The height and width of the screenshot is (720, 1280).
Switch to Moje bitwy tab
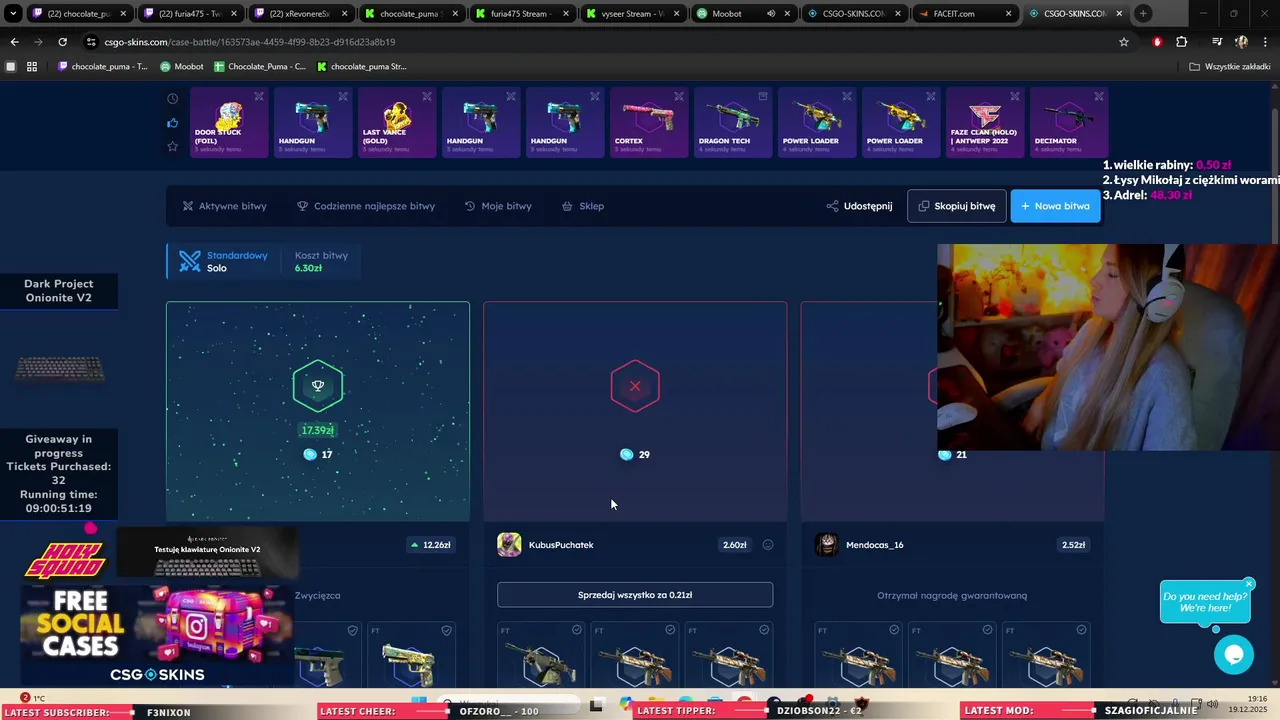coord(498,206)
